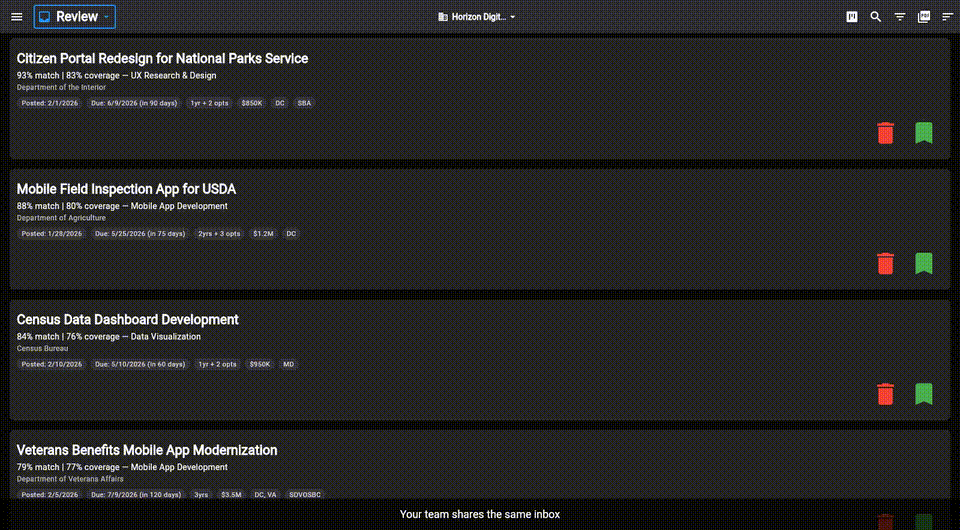Save the Mobile Field Inspection App with bookmark
960x530 pixels.
coord(924,264)
